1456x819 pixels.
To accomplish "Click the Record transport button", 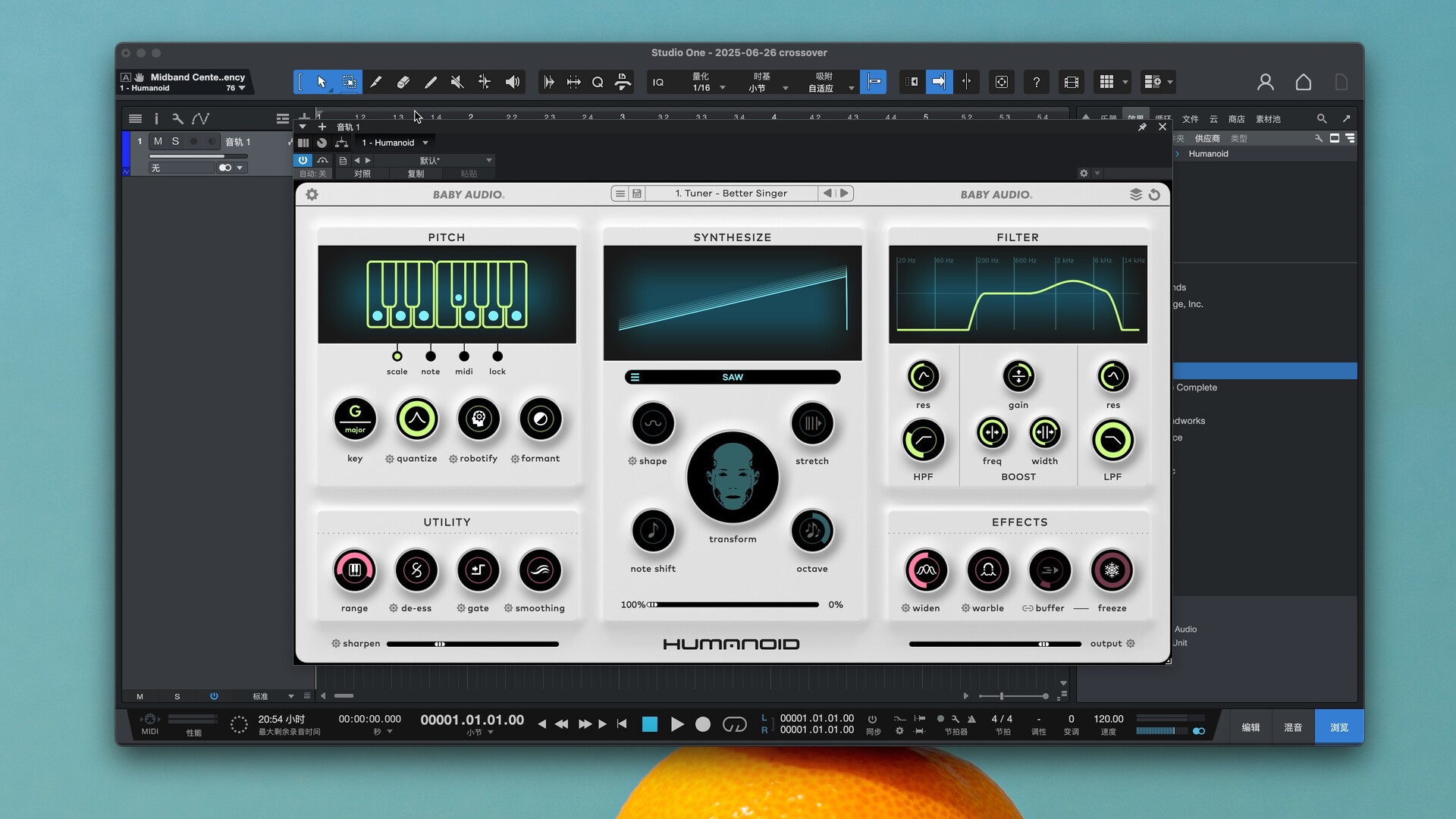I will tap(703, 724).
